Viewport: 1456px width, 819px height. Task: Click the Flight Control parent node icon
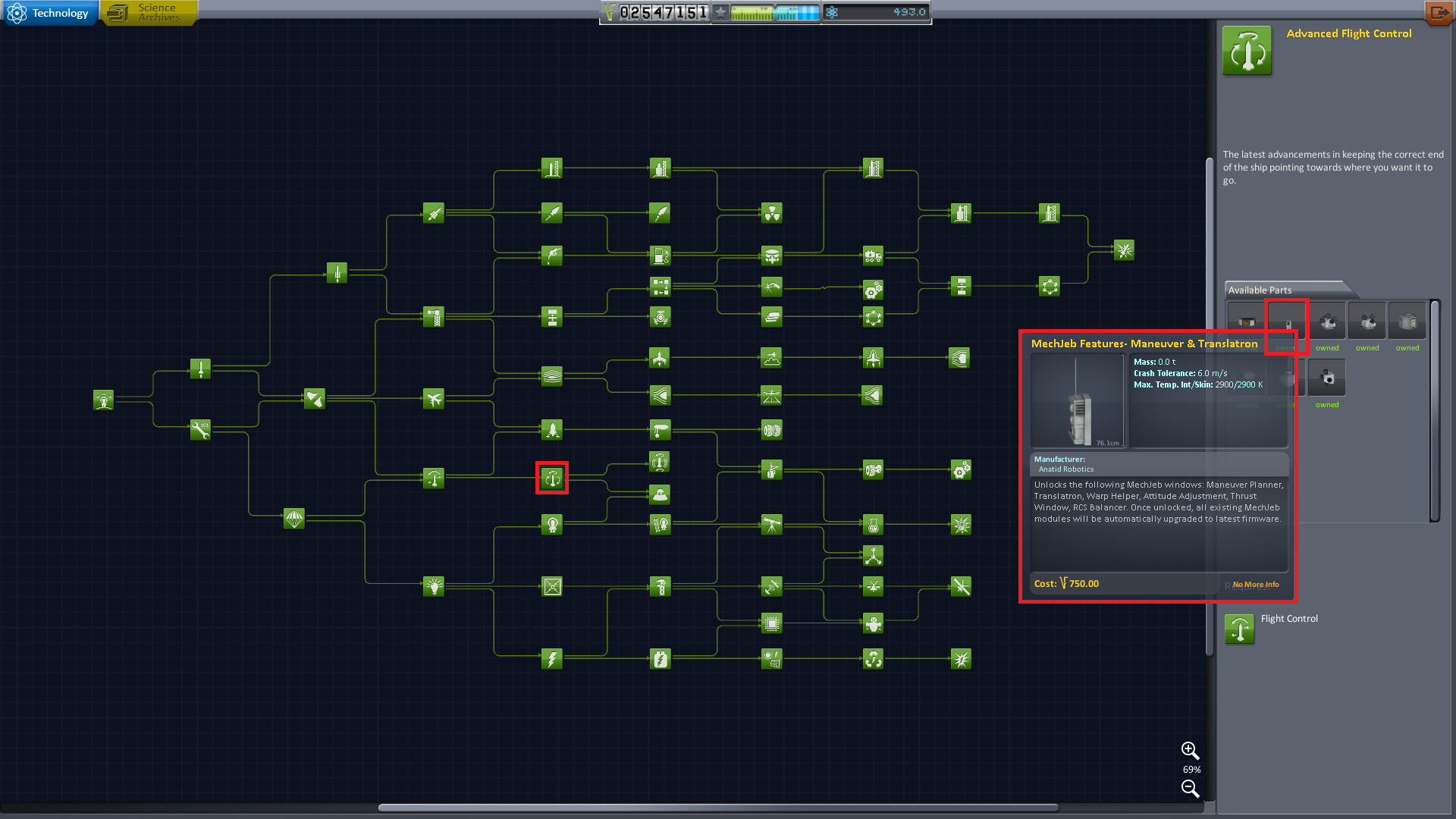[x=1240, y=629]
